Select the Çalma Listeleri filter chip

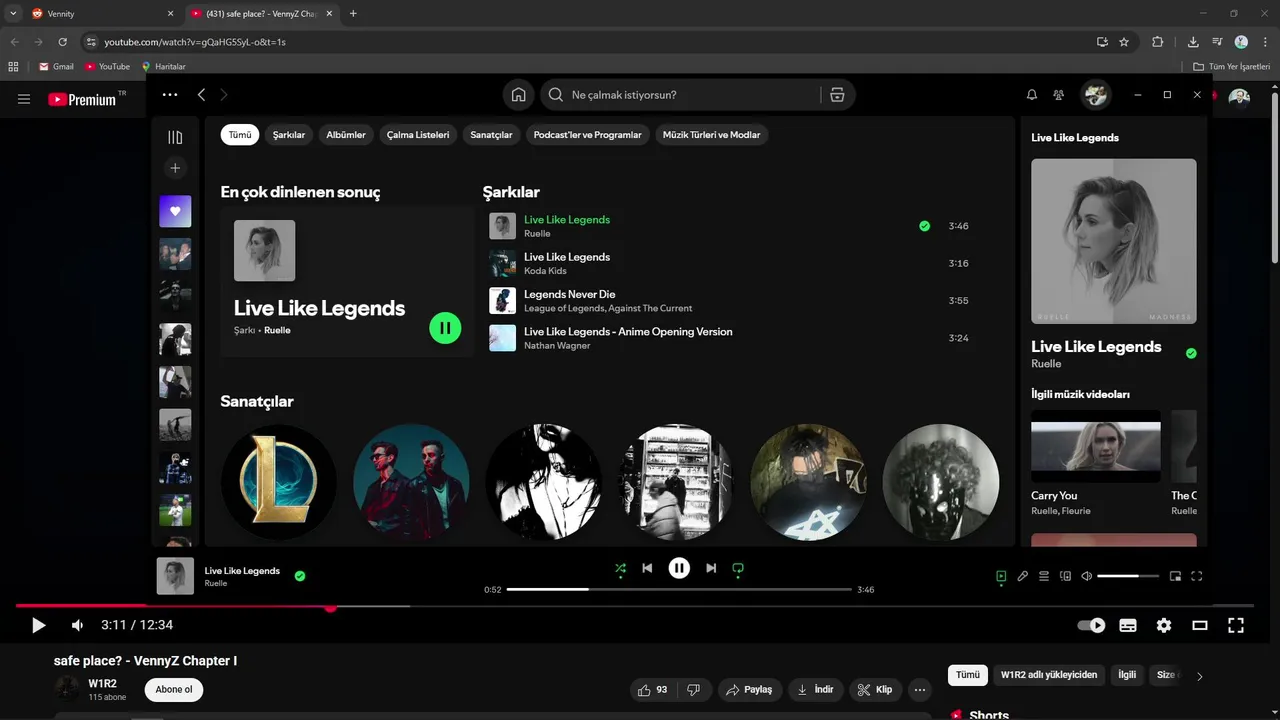[418, 135]
